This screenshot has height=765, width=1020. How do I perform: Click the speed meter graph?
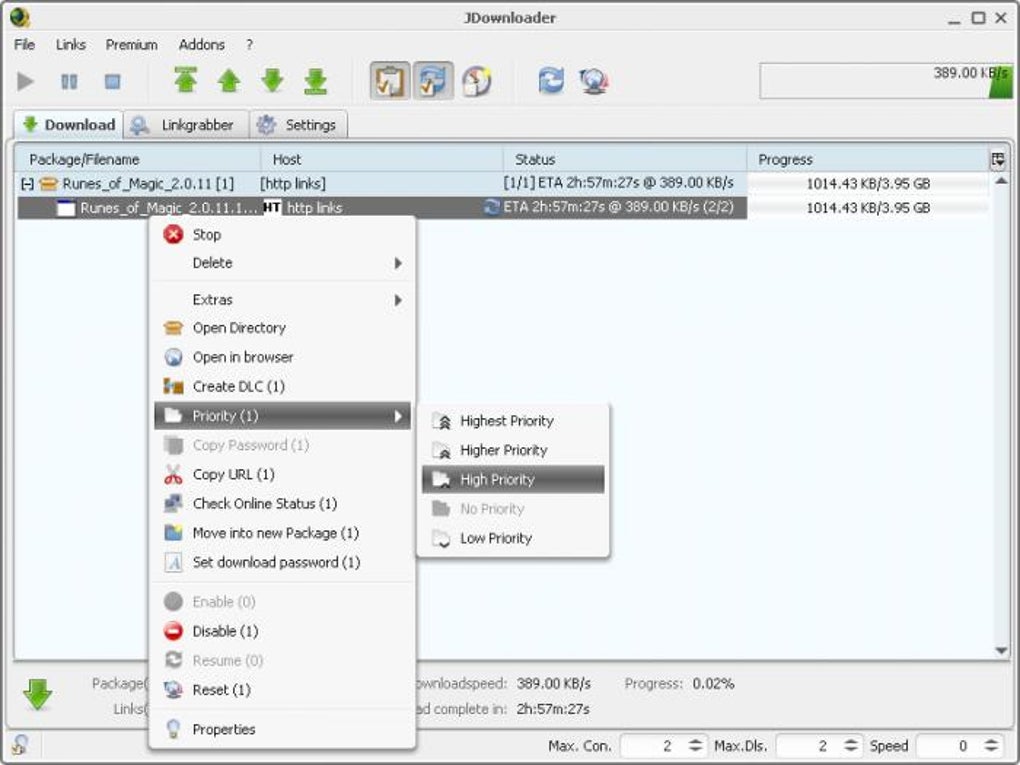coord(886,81)
